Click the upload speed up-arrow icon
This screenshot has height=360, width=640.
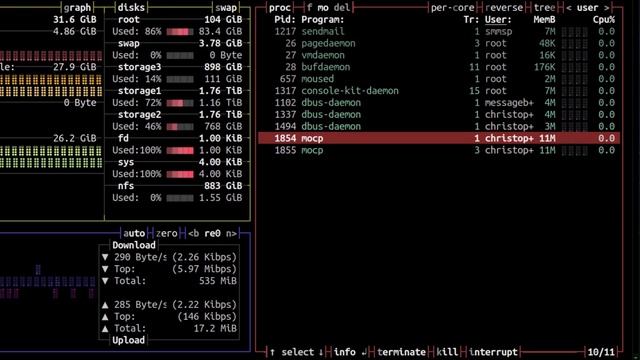105,305
